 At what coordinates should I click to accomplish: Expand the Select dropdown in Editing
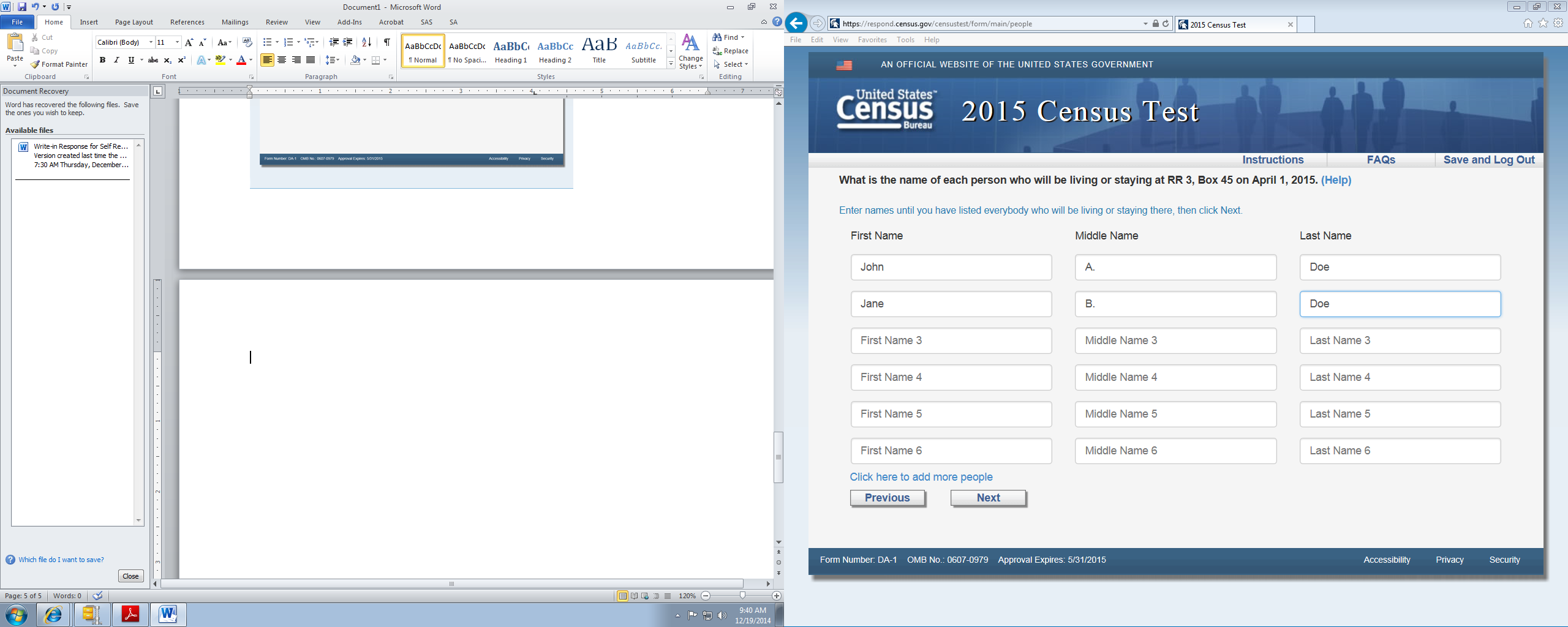pos(731,64)
